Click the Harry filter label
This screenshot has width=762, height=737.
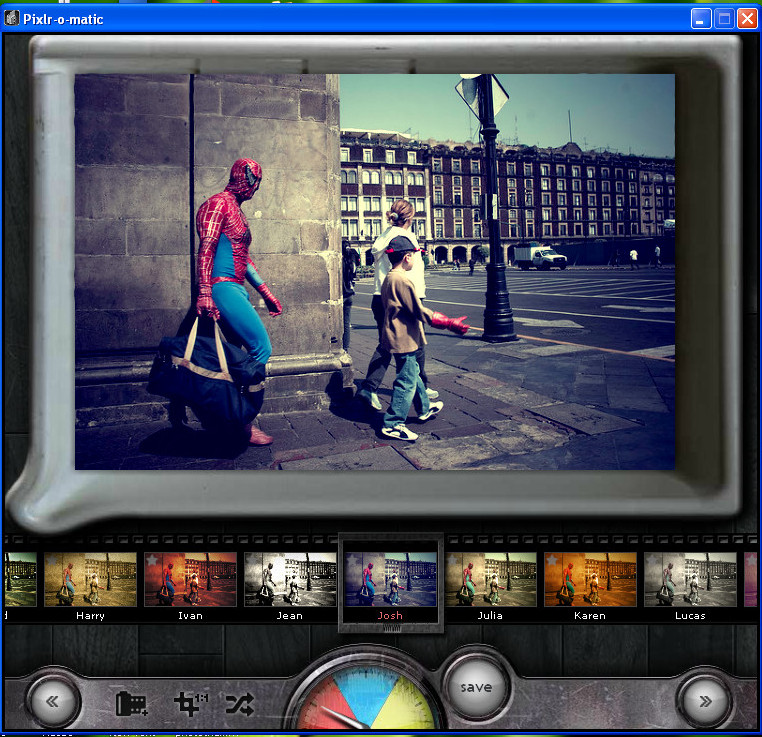coord(90,616)
